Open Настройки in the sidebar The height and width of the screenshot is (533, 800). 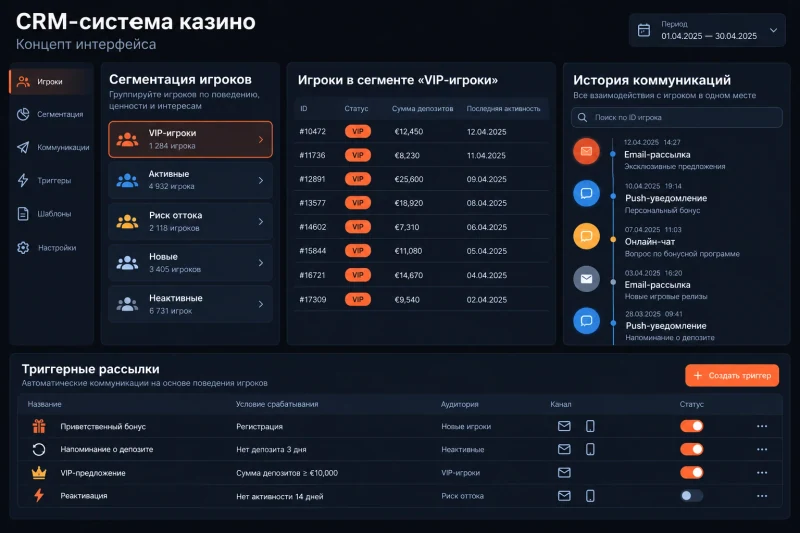(x=47, y=248)
